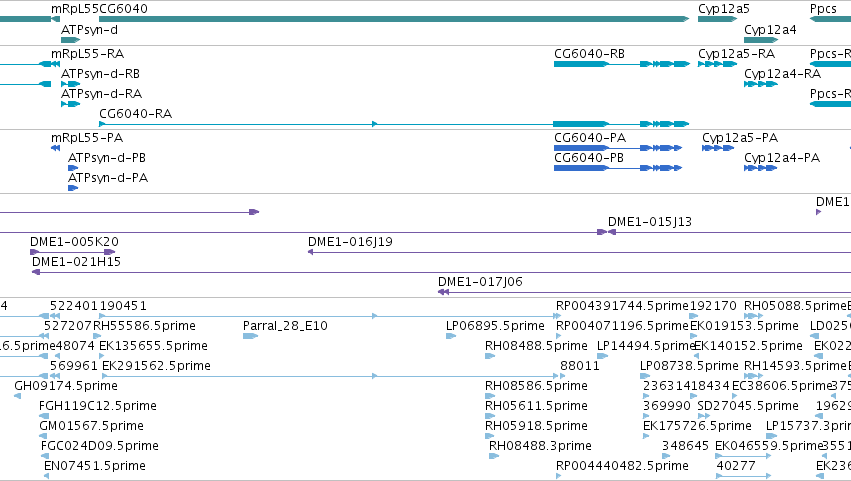Click the RP004071196.5prime EST label
Image resolution: width=851 pixels, height=481 pixels.
(622, 326)
